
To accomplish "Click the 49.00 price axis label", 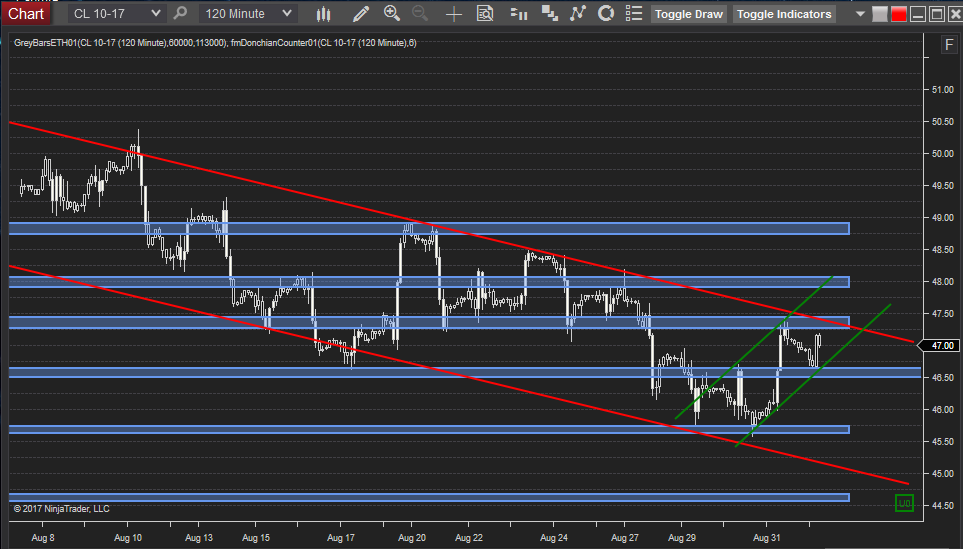I will click(942, 217).
